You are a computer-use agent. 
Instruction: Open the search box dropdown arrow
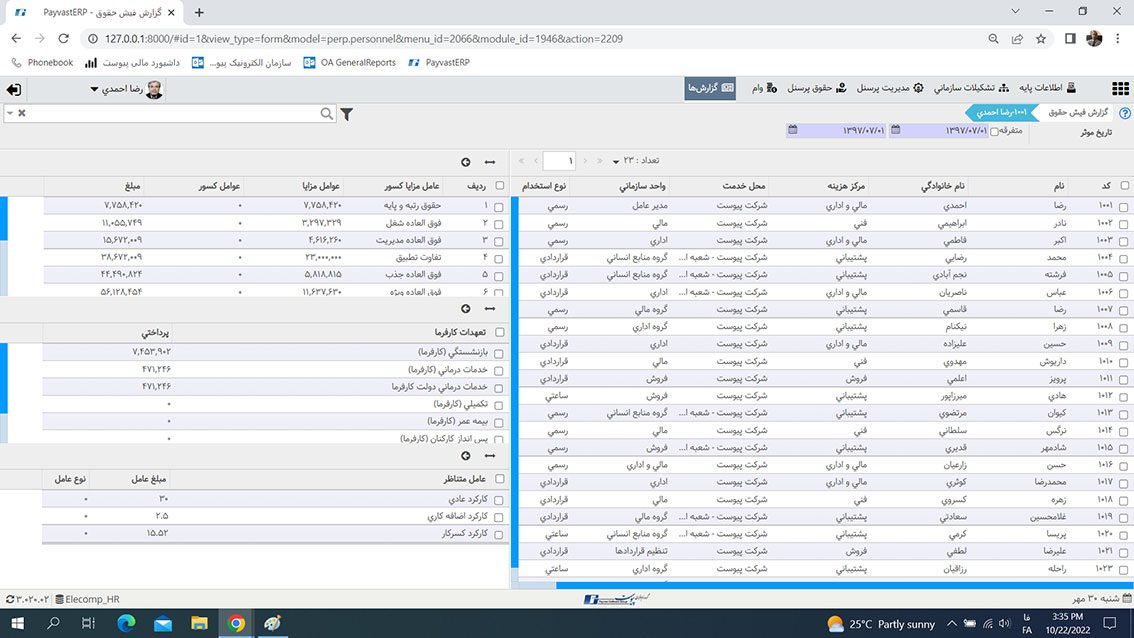click(9, 113)
